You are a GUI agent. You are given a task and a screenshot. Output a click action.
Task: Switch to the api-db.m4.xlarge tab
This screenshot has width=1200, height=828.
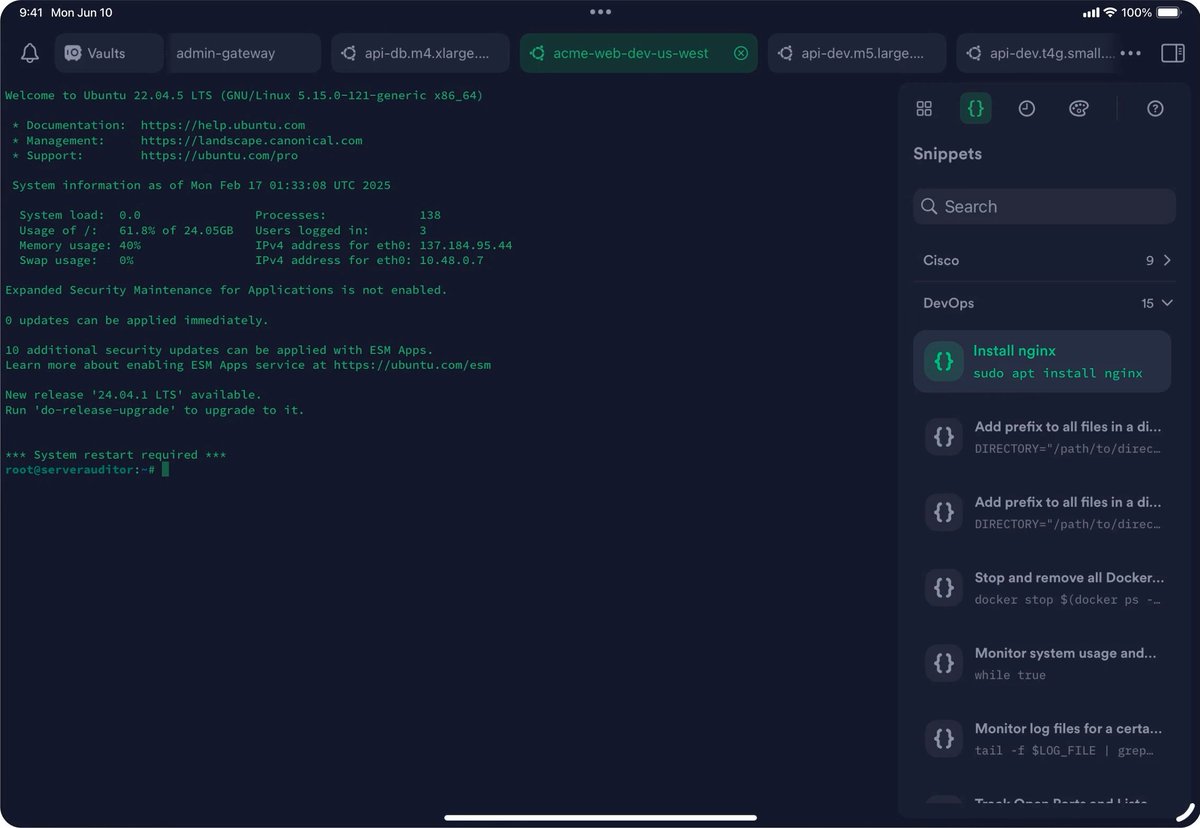coord(420,53)
